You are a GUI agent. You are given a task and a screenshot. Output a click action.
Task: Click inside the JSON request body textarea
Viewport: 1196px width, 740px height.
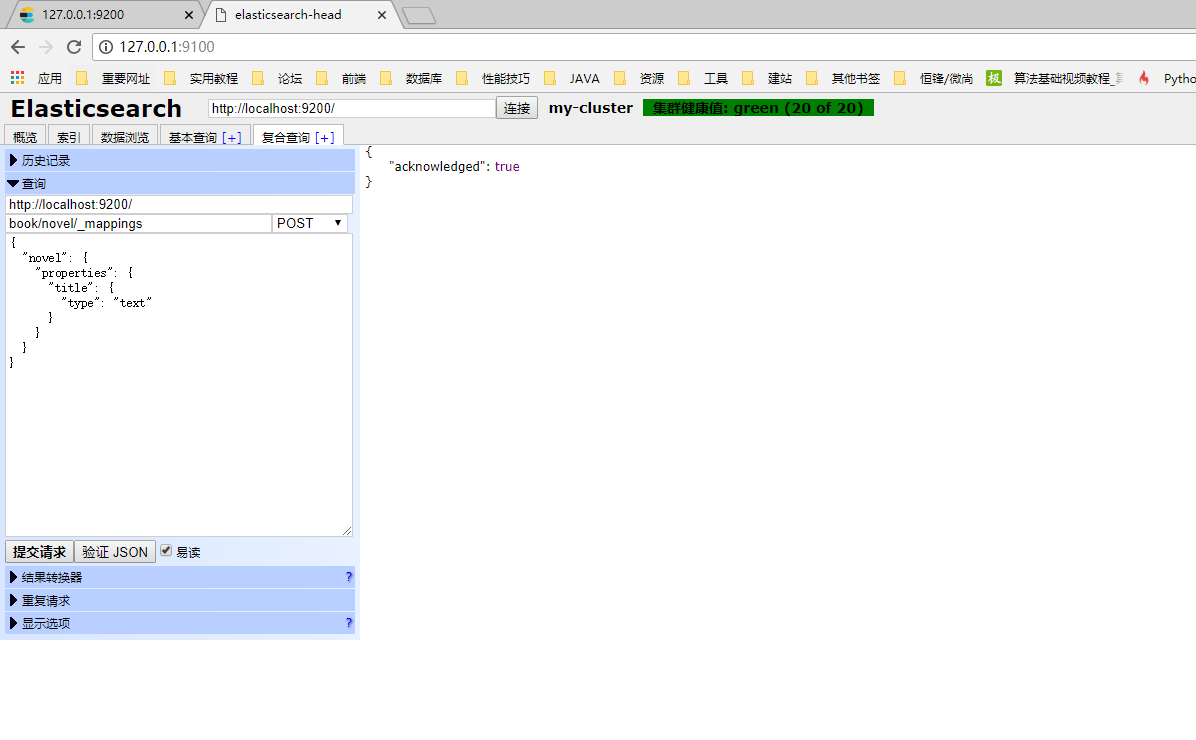click(179, 385)
